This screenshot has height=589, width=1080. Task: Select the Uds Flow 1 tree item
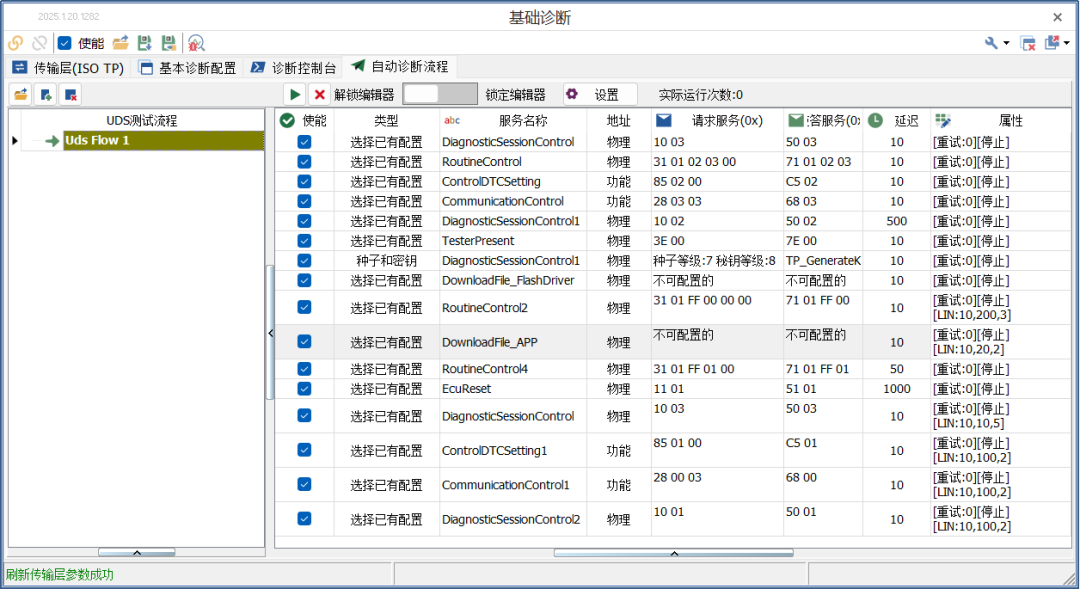[163, 141]
